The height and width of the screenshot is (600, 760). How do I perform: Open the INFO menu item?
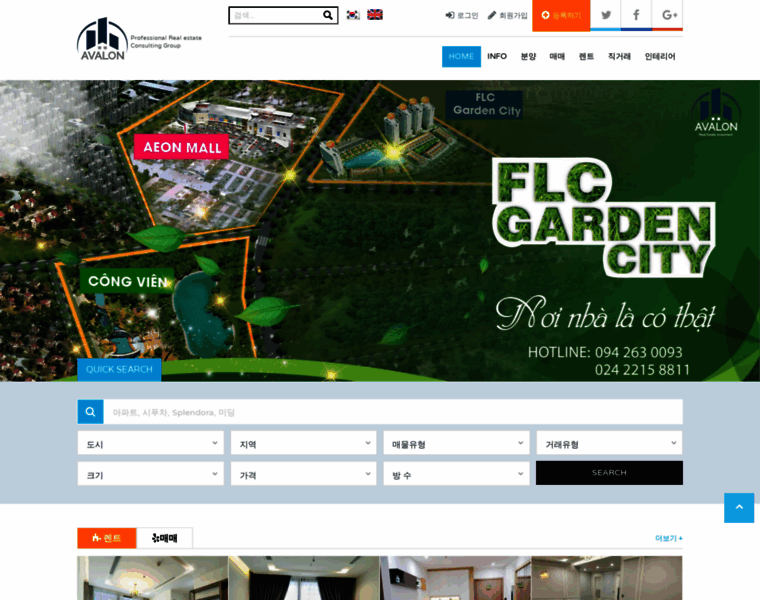(x=497, y=57)
